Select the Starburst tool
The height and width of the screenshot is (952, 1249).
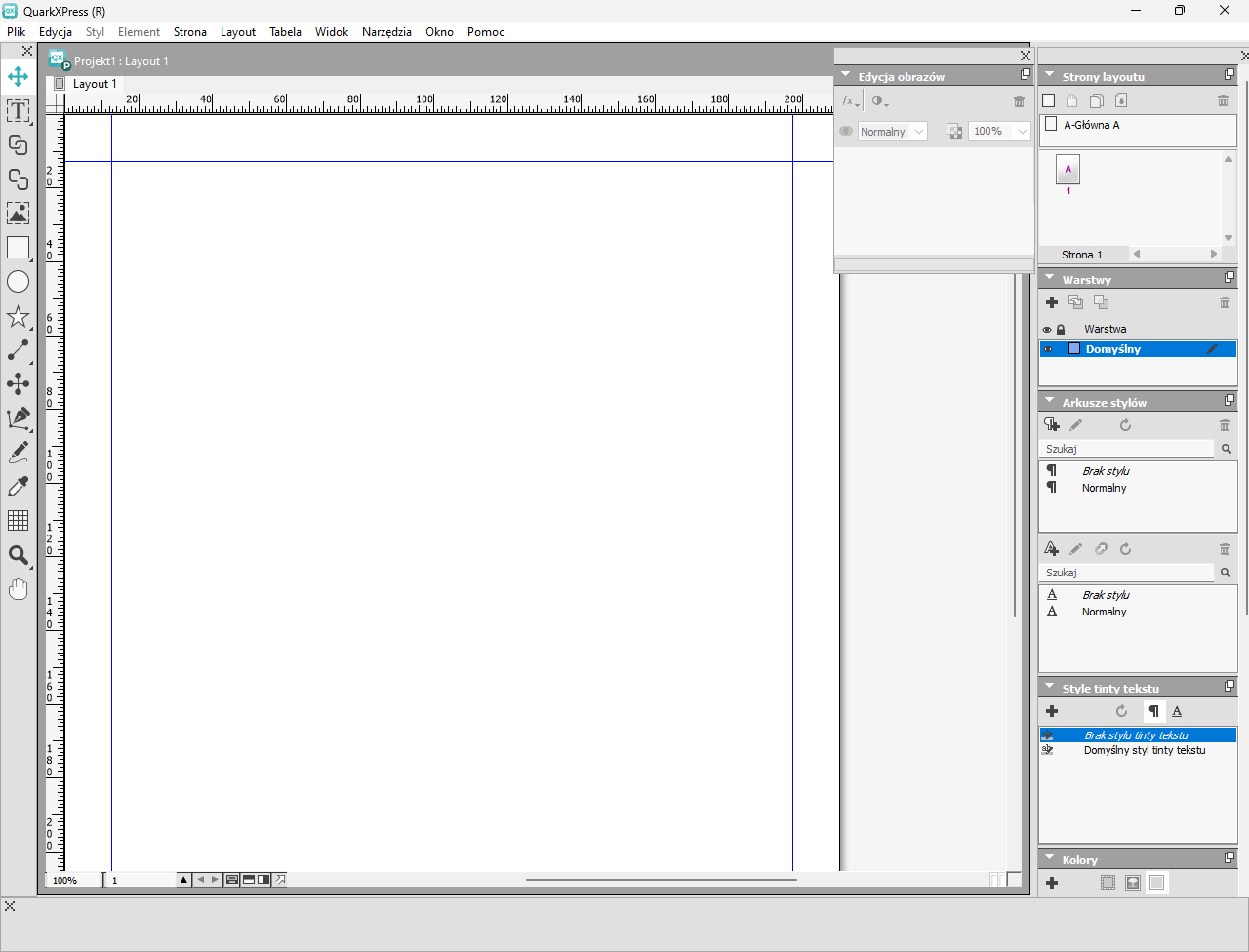[x=18, y=316]
